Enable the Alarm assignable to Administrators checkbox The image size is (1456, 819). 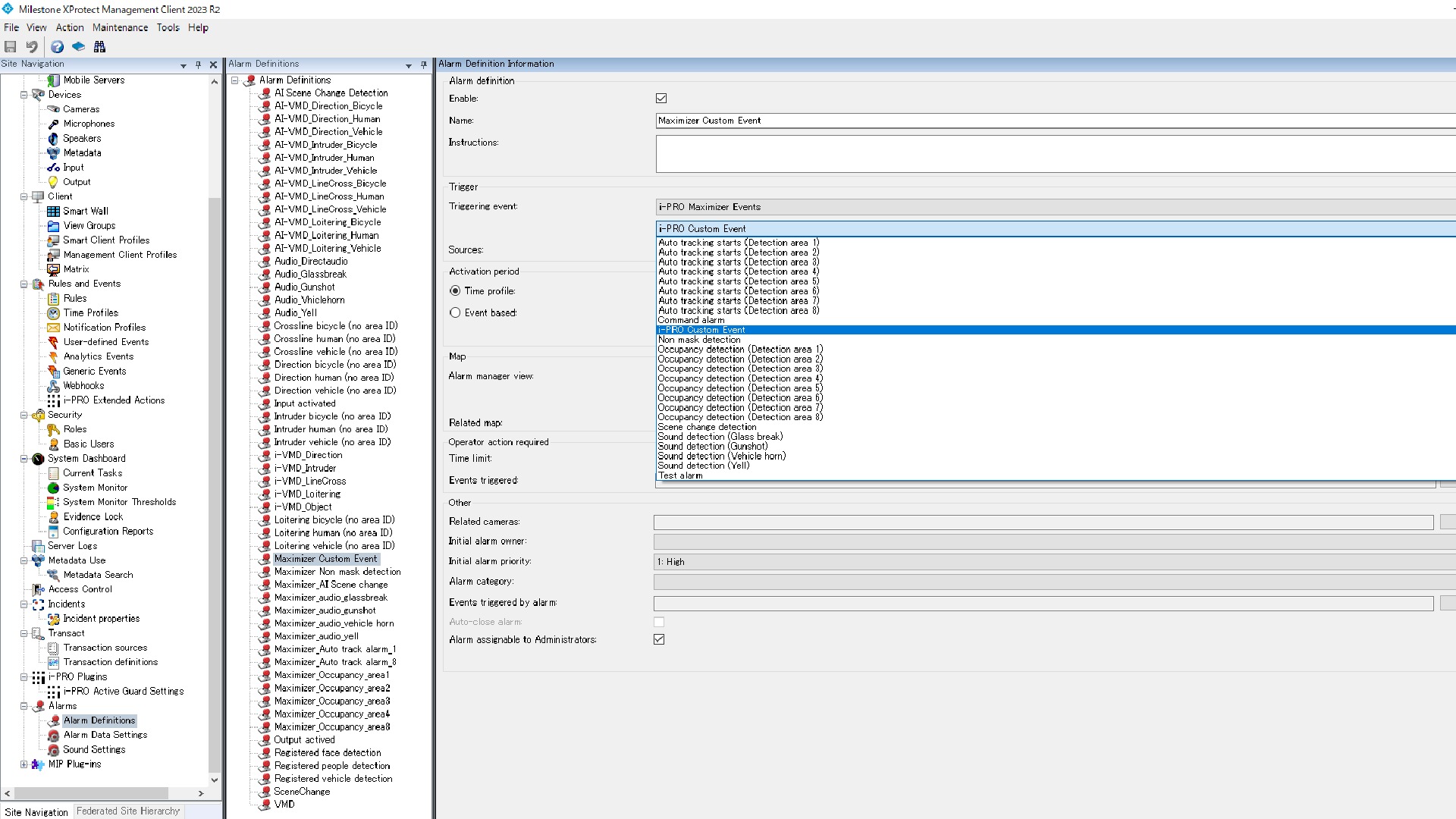coord(659,639)
